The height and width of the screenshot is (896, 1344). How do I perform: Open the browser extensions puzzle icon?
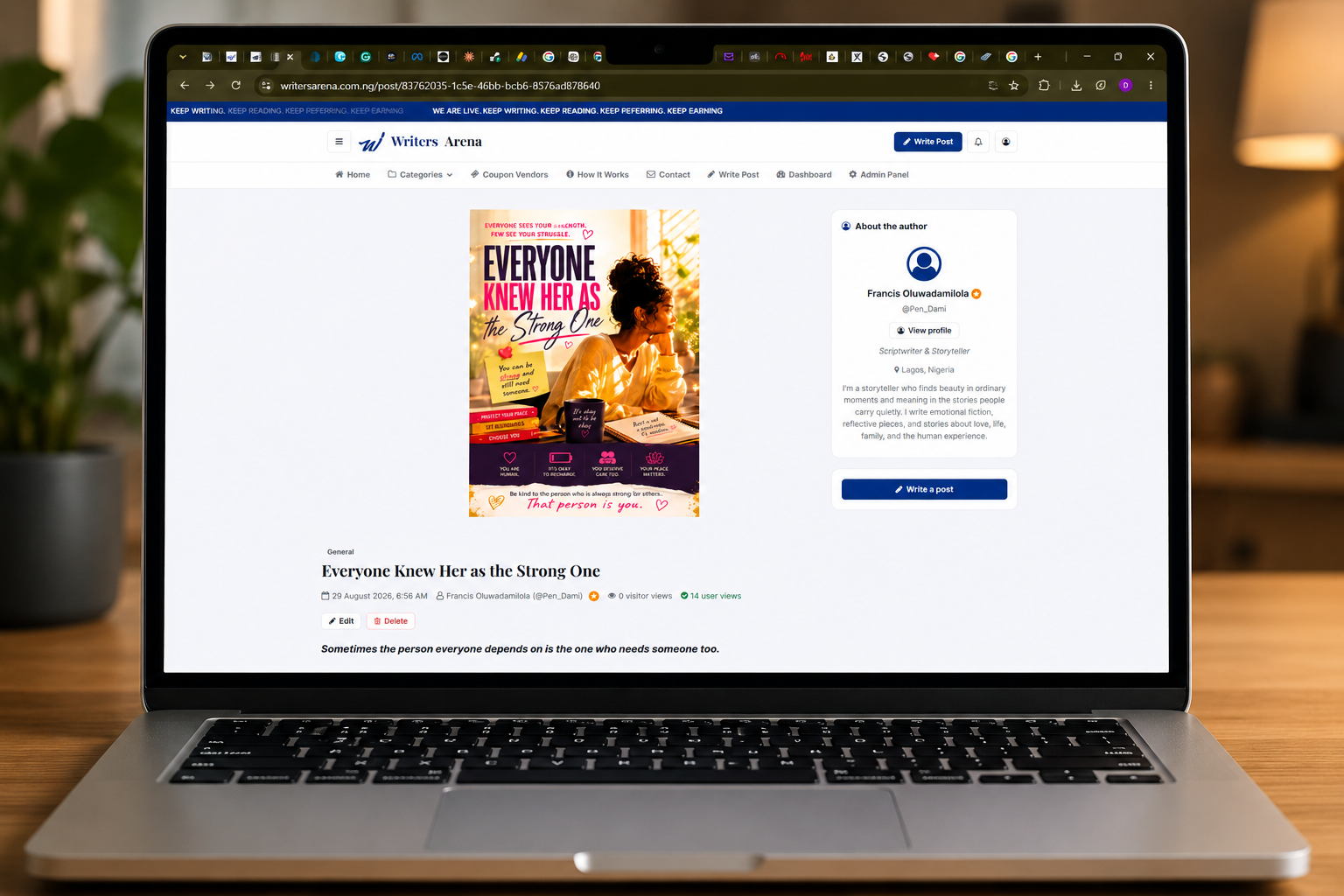(1044, 86)
